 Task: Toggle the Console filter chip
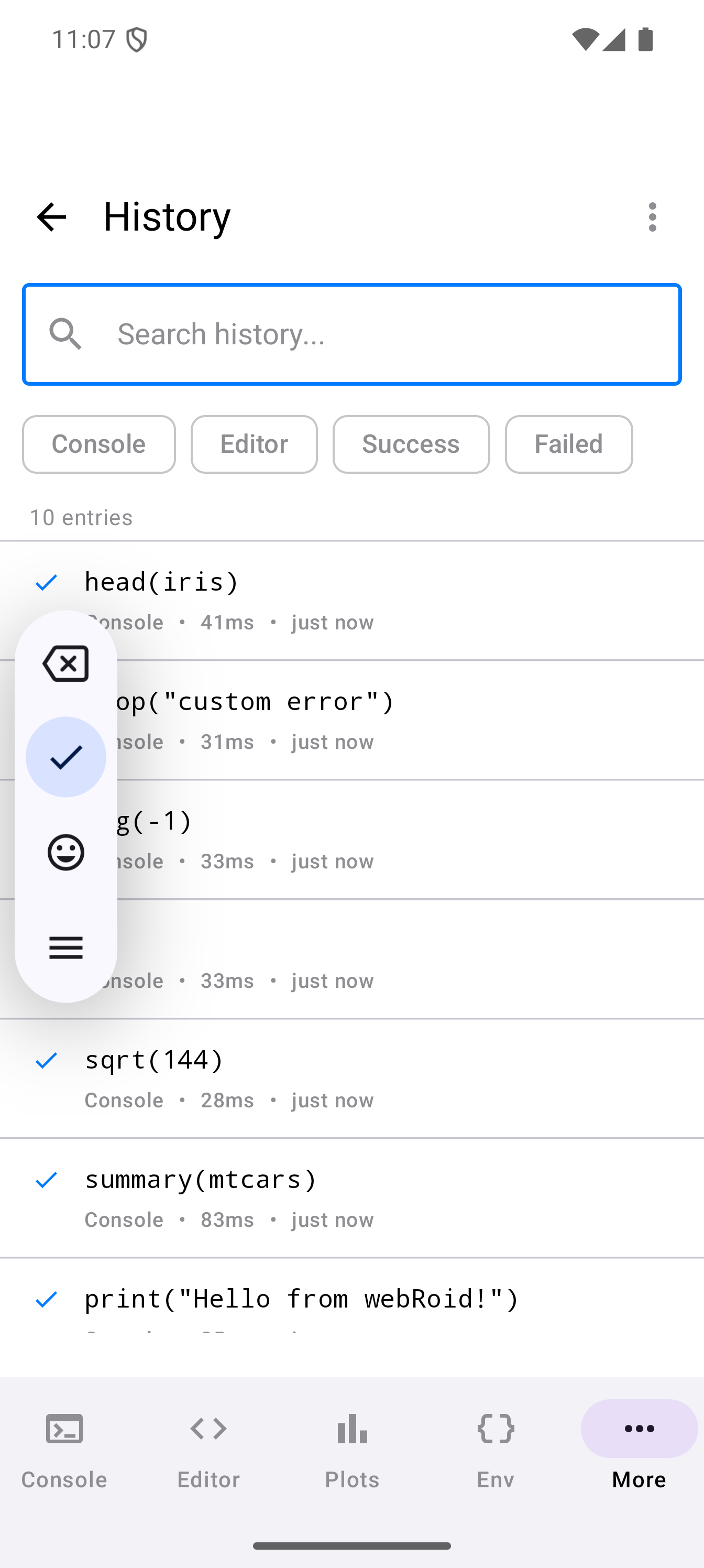[98, 444]
